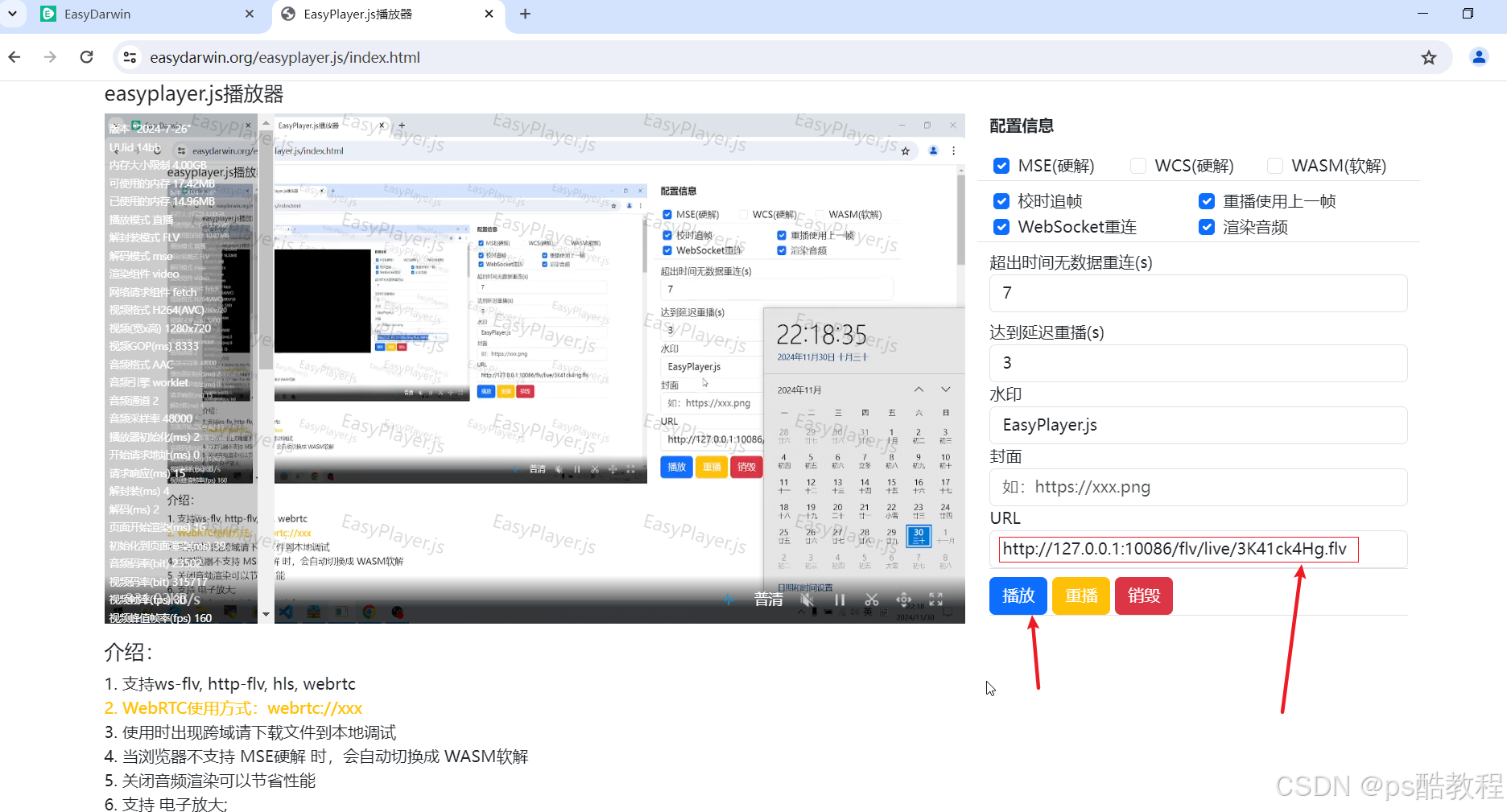Click the "视频格式 H264(AVC)" stats line
1507x812 pixels.
[157, 310]
